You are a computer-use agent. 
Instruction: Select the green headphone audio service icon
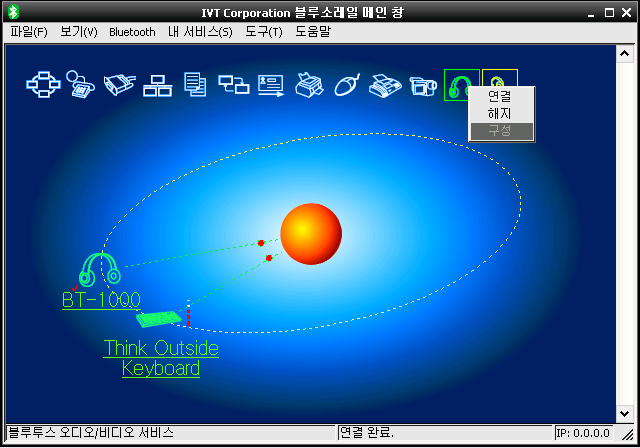[x=457, y=85]
